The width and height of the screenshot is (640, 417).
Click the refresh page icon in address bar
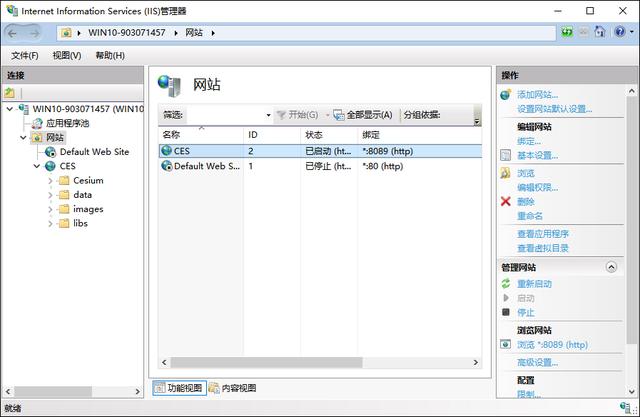[567, 32]
